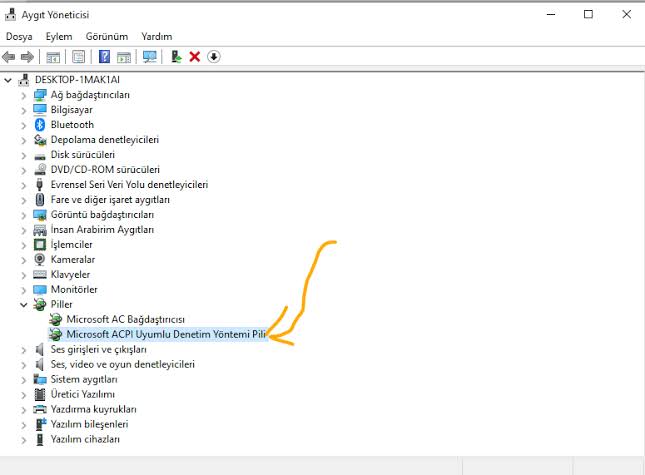This screenshot has width=645, height=475.
Task: Click the Üretici Yazılımı chip icon
Action: pos(39,394)
